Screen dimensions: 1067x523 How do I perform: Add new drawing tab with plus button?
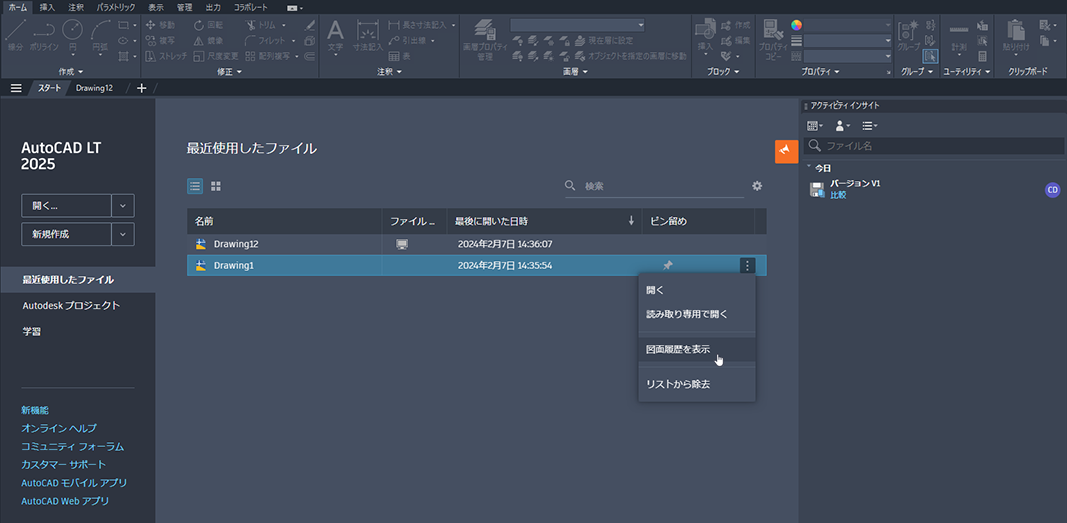(142, 88)
